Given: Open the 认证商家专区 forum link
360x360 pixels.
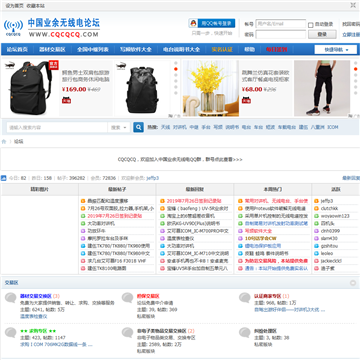Looking at the screenshot, I should pos(268,296).
